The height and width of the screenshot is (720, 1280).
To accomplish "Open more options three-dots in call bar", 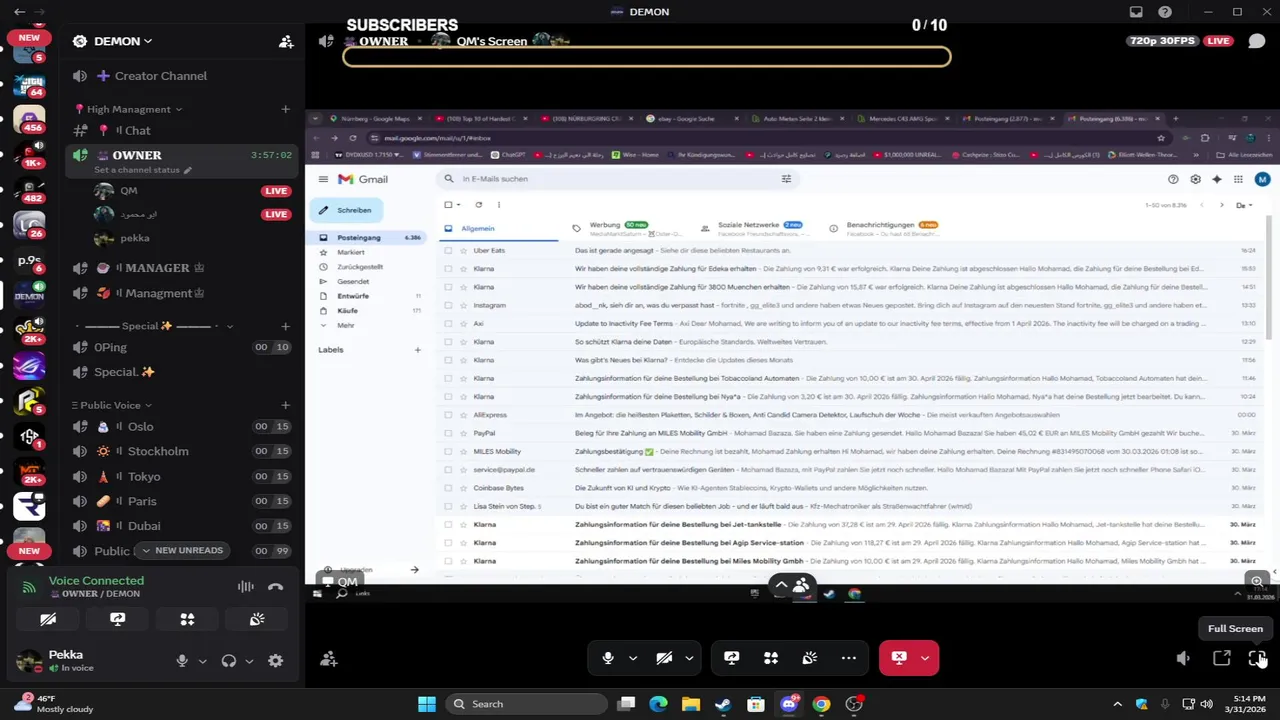I will coord(849,658).
